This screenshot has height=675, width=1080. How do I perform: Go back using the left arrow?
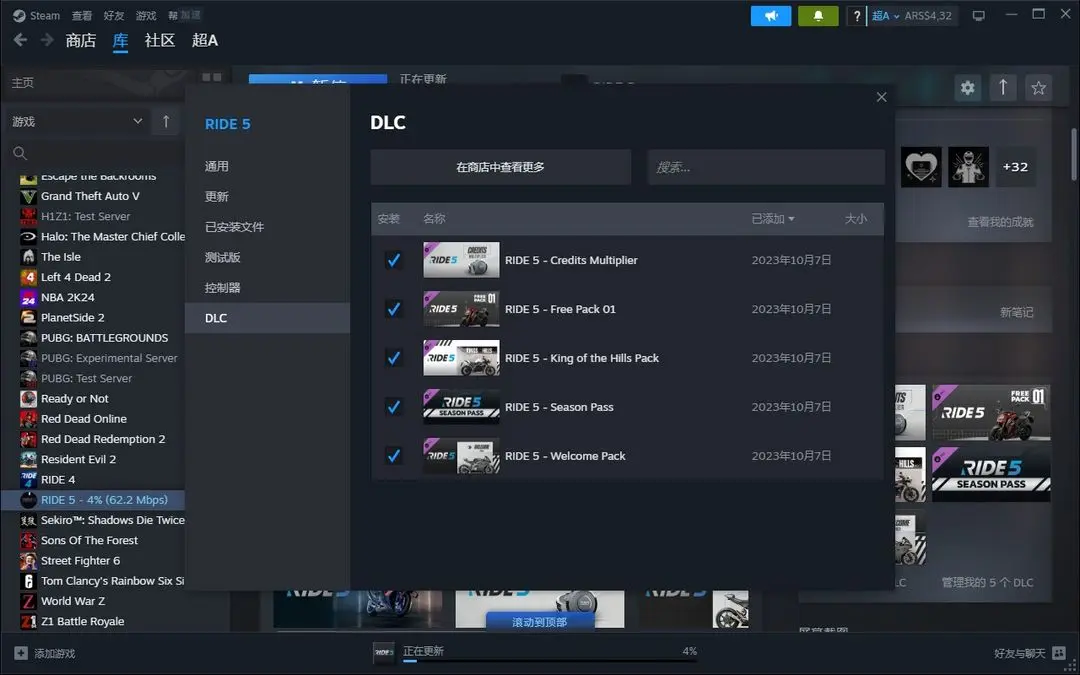(x=21, y=40)
